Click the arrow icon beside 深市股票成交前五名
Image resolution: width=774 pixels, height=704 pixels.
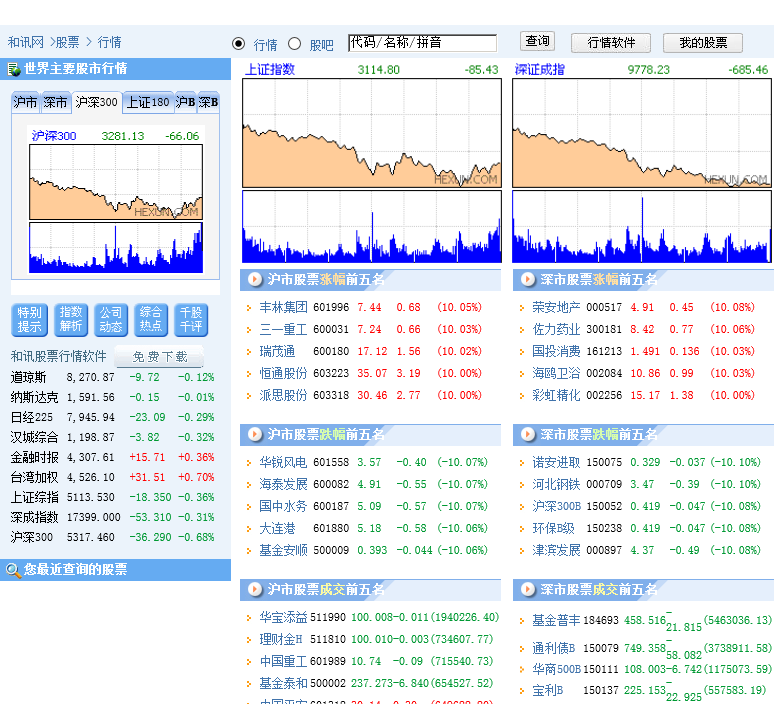coord(528,589)
